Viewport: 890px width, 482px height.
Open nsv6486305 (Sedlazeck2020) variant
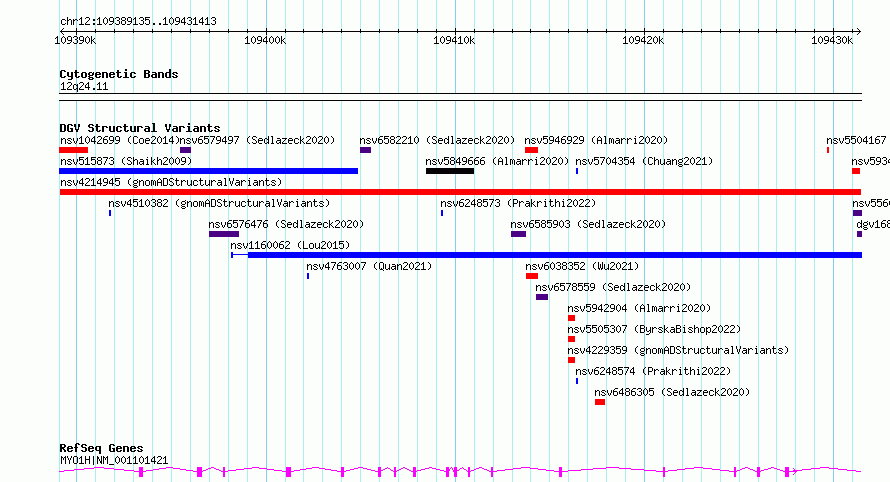coord(672,392)
